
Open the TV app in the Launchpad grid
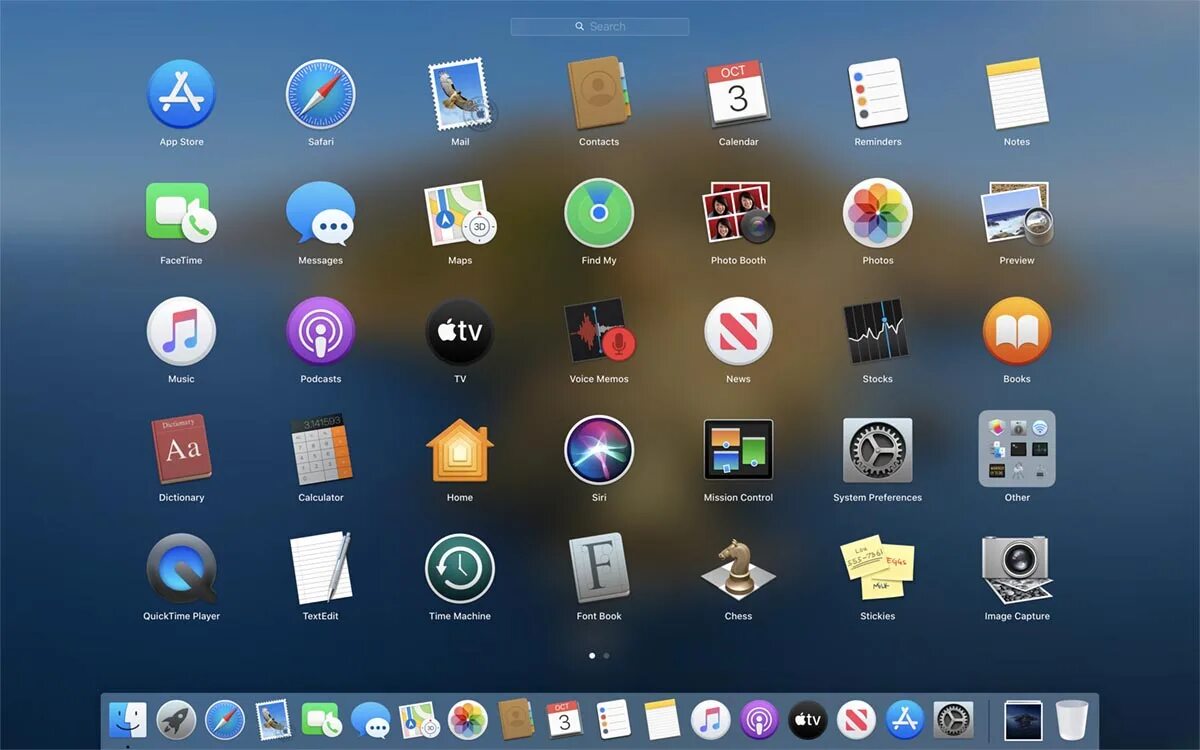pyautogui.click(x=460, y=332)
